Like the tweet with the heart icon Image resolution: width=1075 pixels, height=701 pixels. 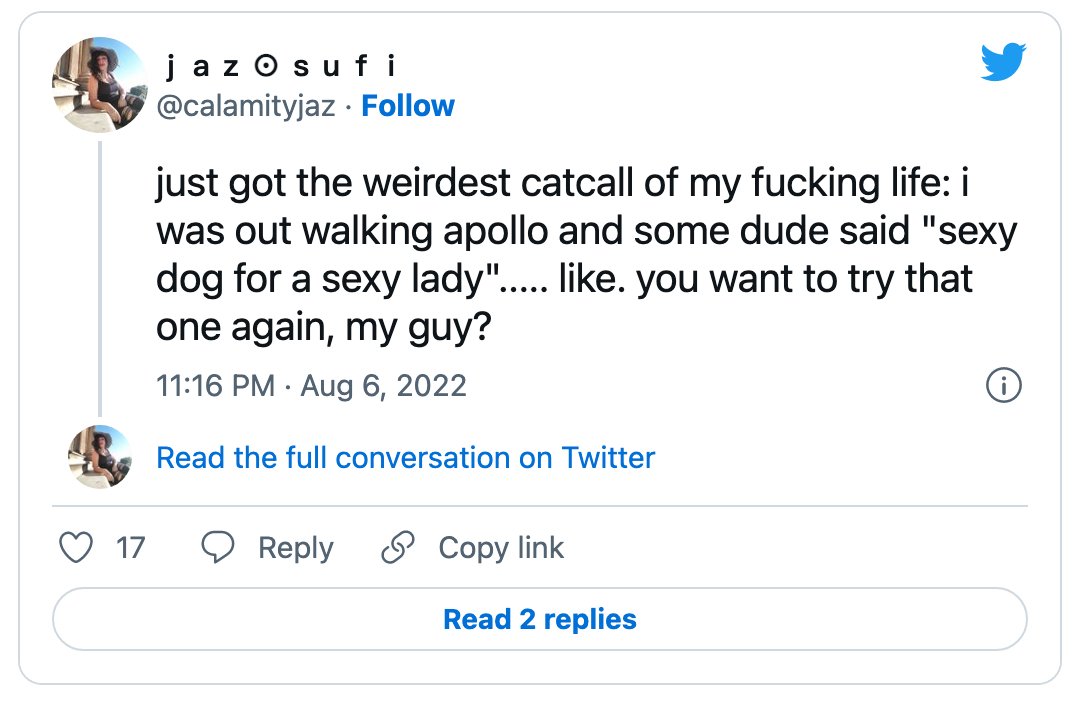(x=75, y=547)
